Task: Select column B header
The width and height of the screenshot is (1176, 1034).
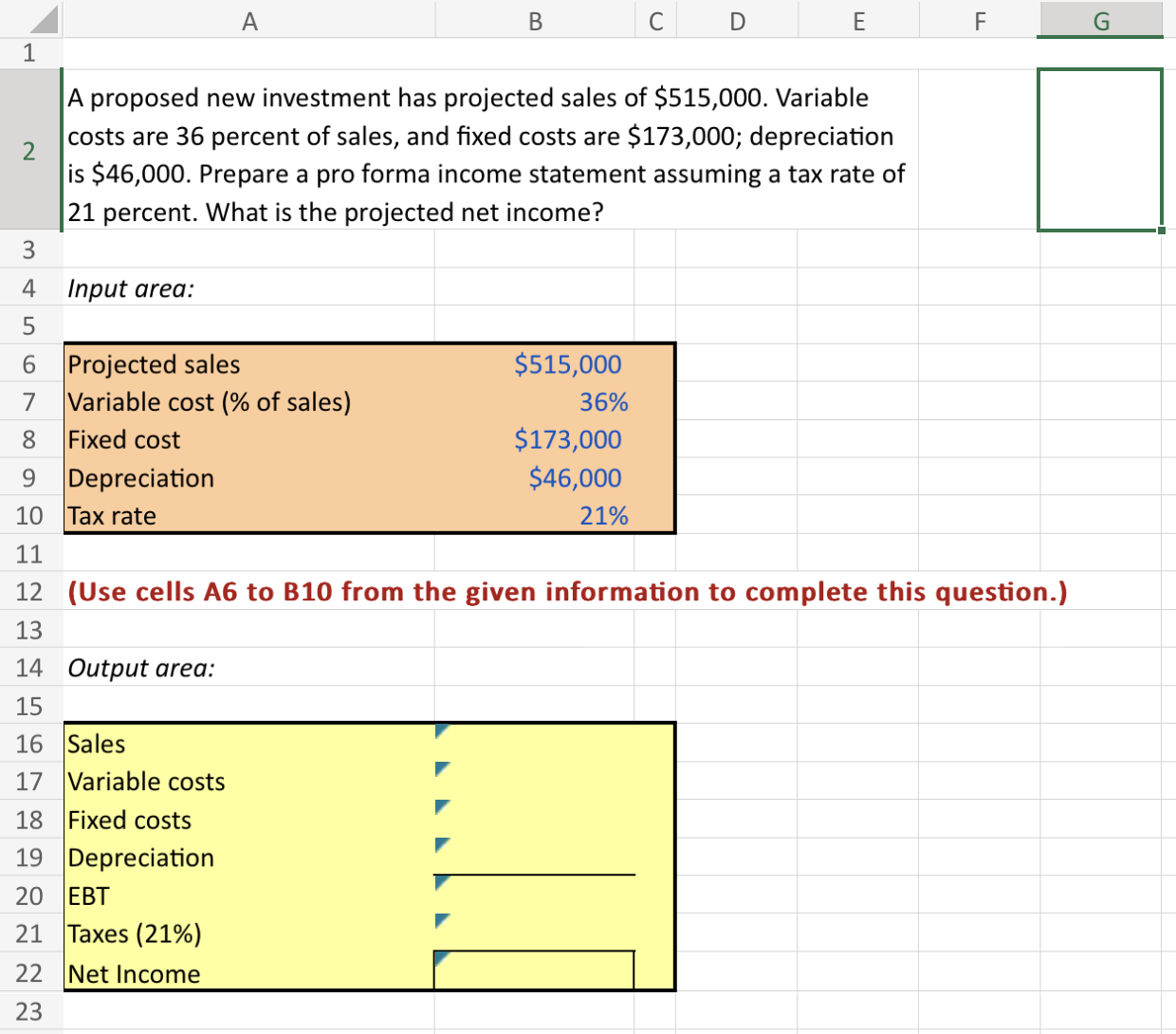Action: (535, 20)
